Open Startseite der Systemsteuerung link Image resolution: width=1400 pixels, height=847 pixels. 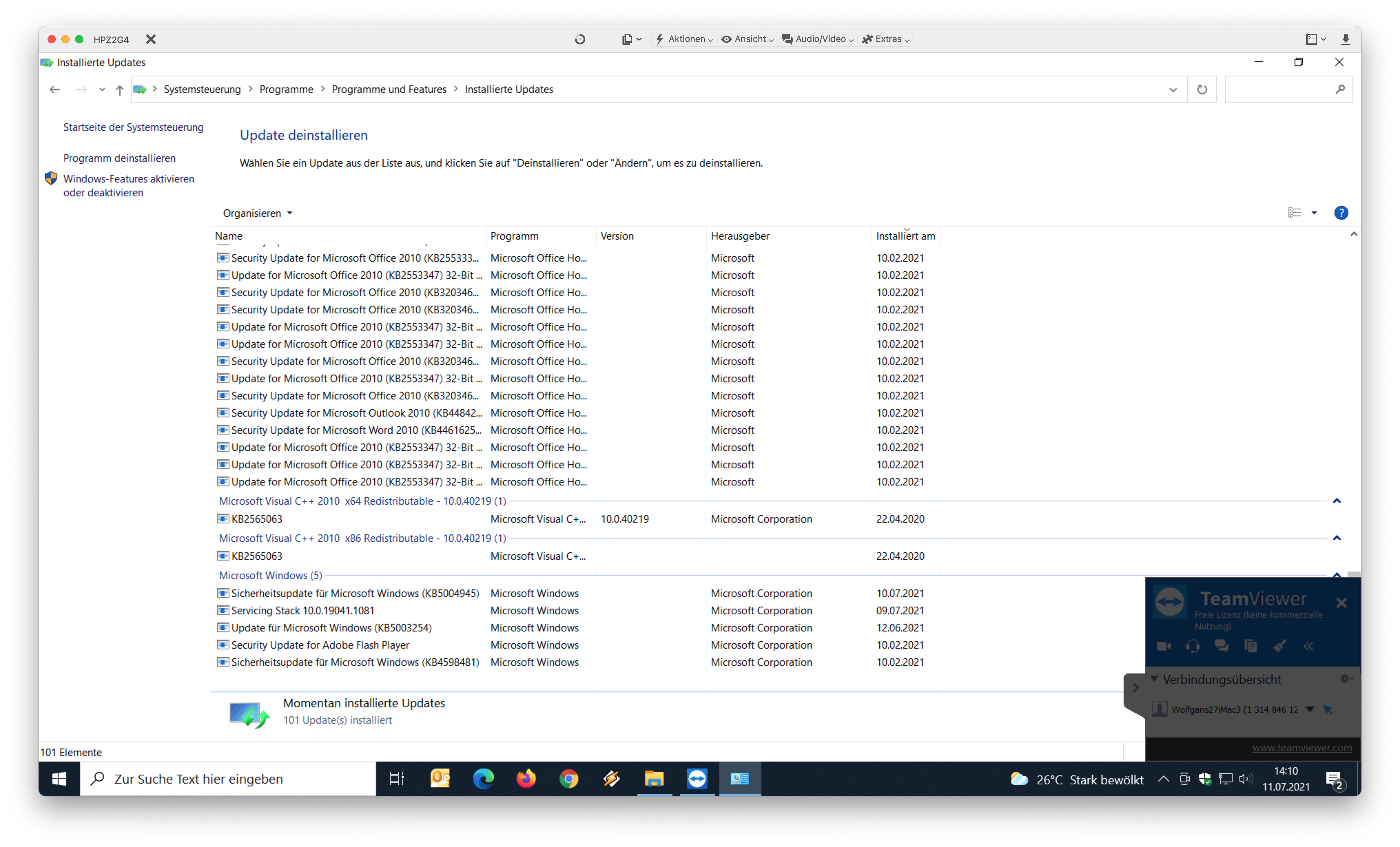(133, 127)
